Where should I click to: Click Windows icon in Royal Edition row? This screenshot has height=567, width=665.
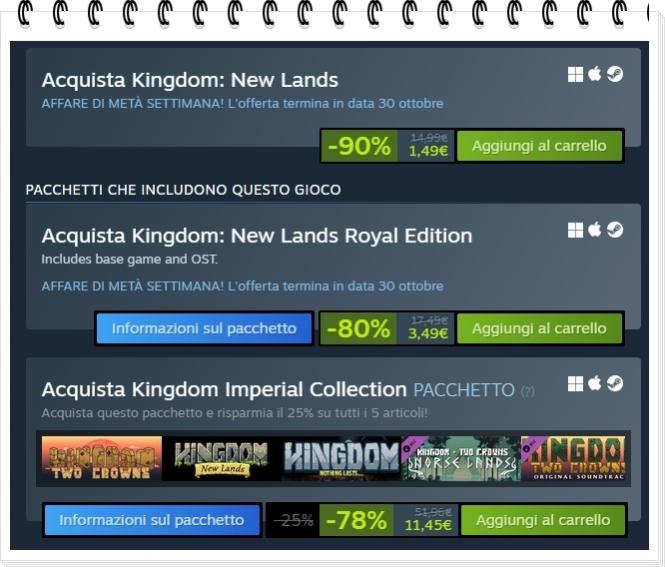575,231
